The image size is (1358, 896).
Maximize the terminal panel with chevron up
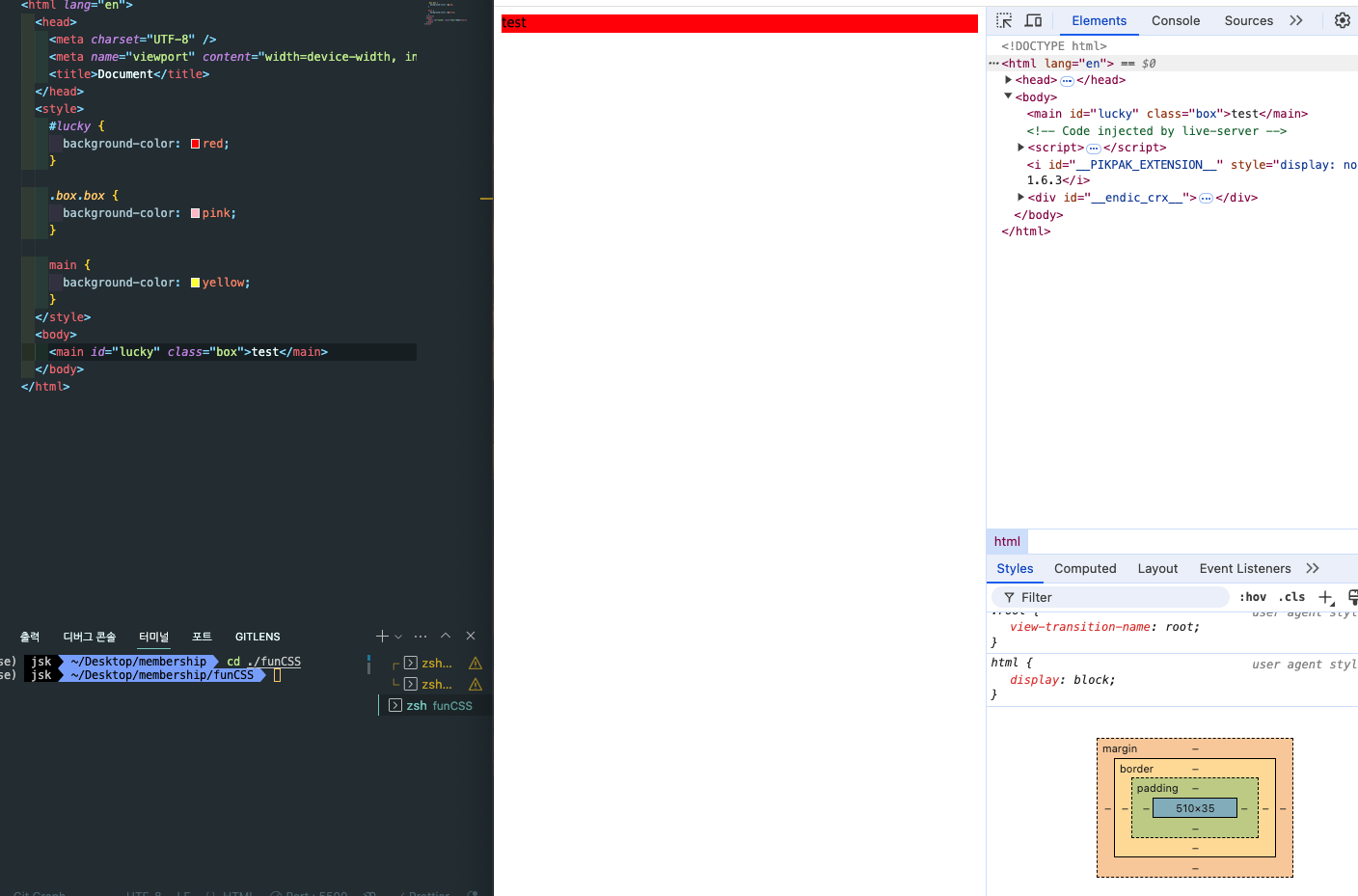(446, 637)
